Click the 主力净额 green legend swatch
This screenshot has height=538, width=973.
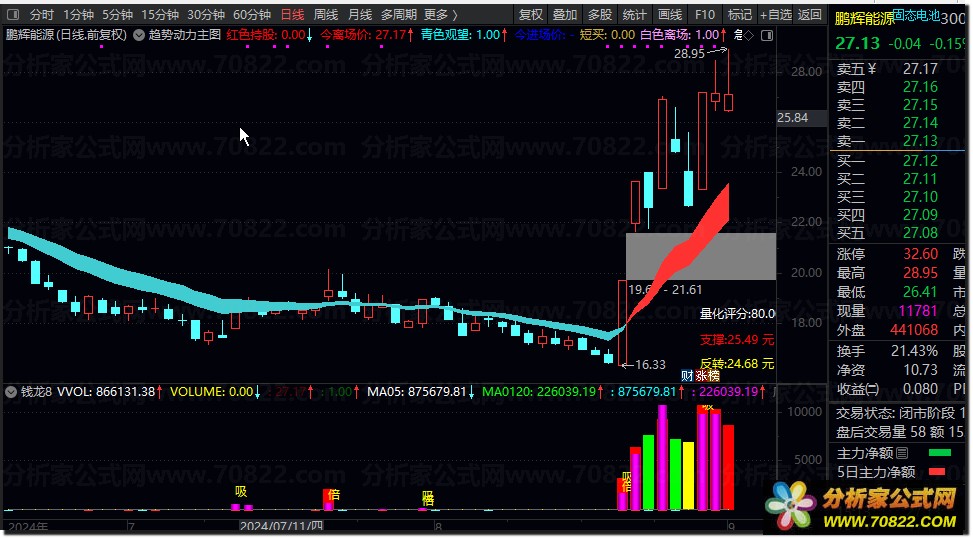tap(939, 454)
